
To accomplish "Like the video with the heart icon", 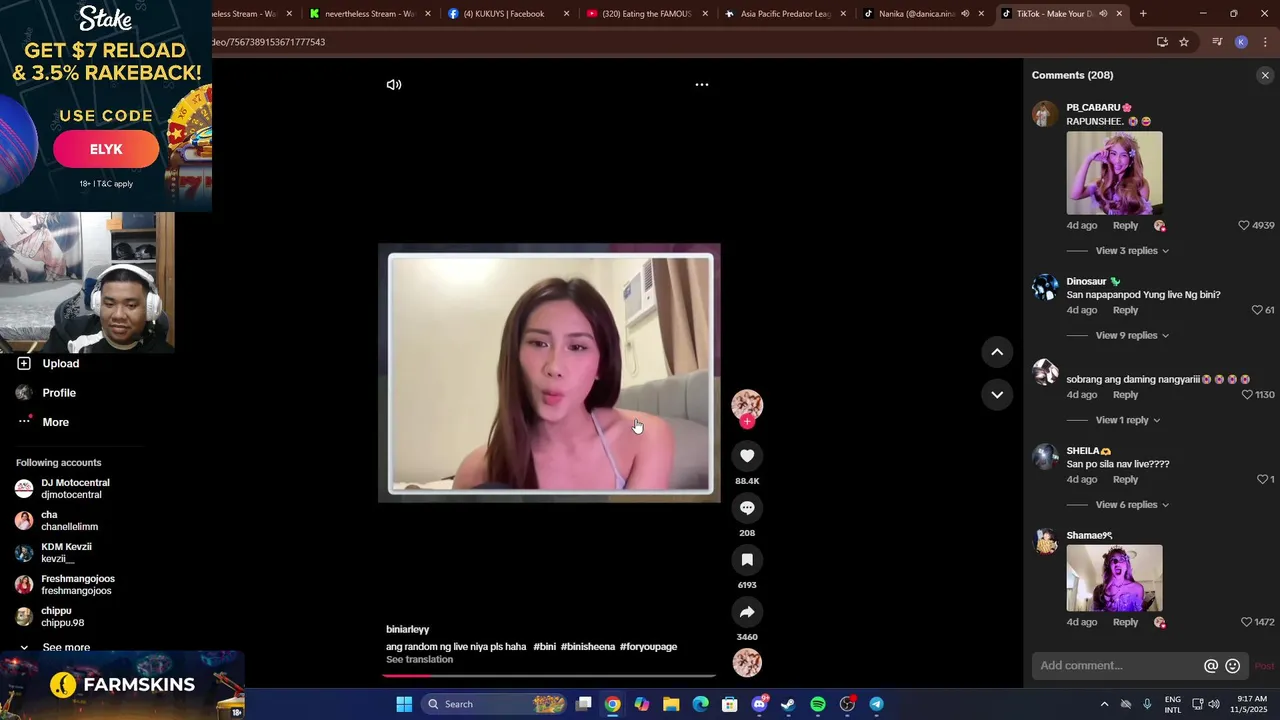I will tap(747, 456).
